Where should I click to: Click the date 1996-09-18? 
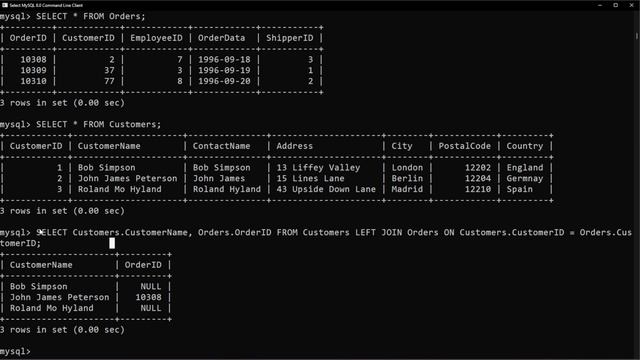pyautogui.click(x=224, y=60)
